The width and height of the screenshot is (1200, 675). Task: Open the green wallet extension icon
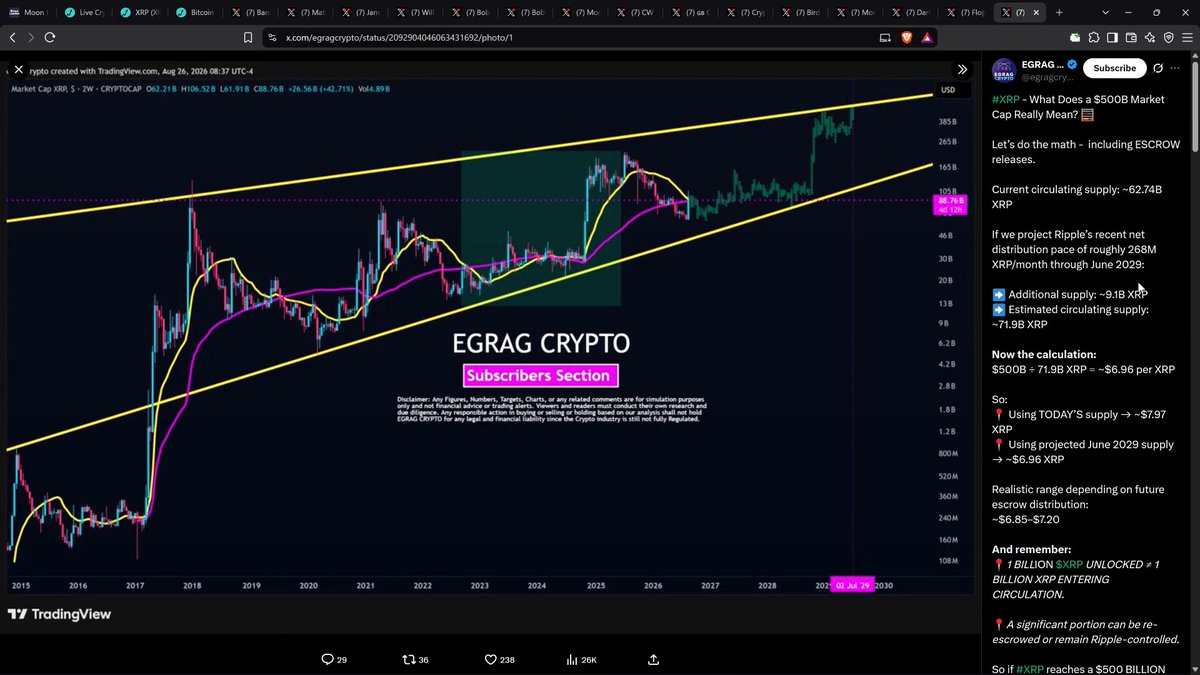click(1075, 37)
